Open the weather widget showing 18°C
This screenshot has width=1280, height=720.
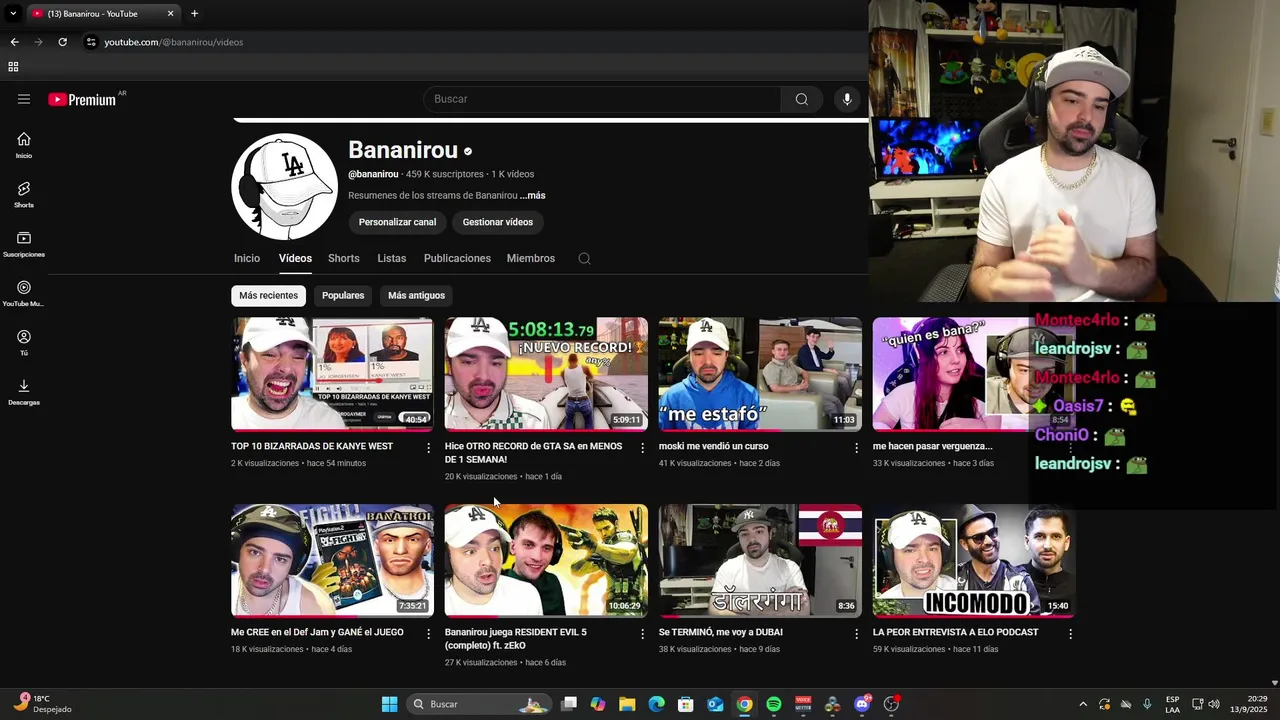tap(42, 704)
